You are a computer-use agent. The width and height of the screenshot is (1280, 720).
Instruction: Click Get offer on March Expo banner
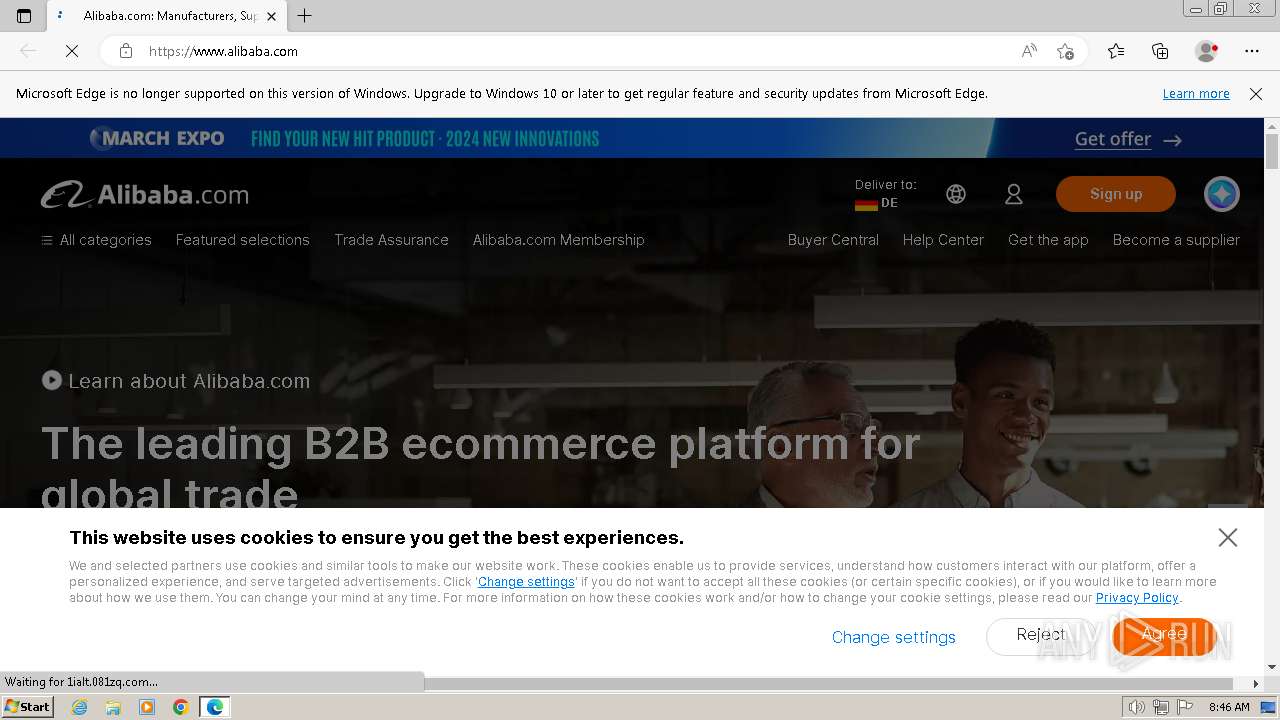1128,139
